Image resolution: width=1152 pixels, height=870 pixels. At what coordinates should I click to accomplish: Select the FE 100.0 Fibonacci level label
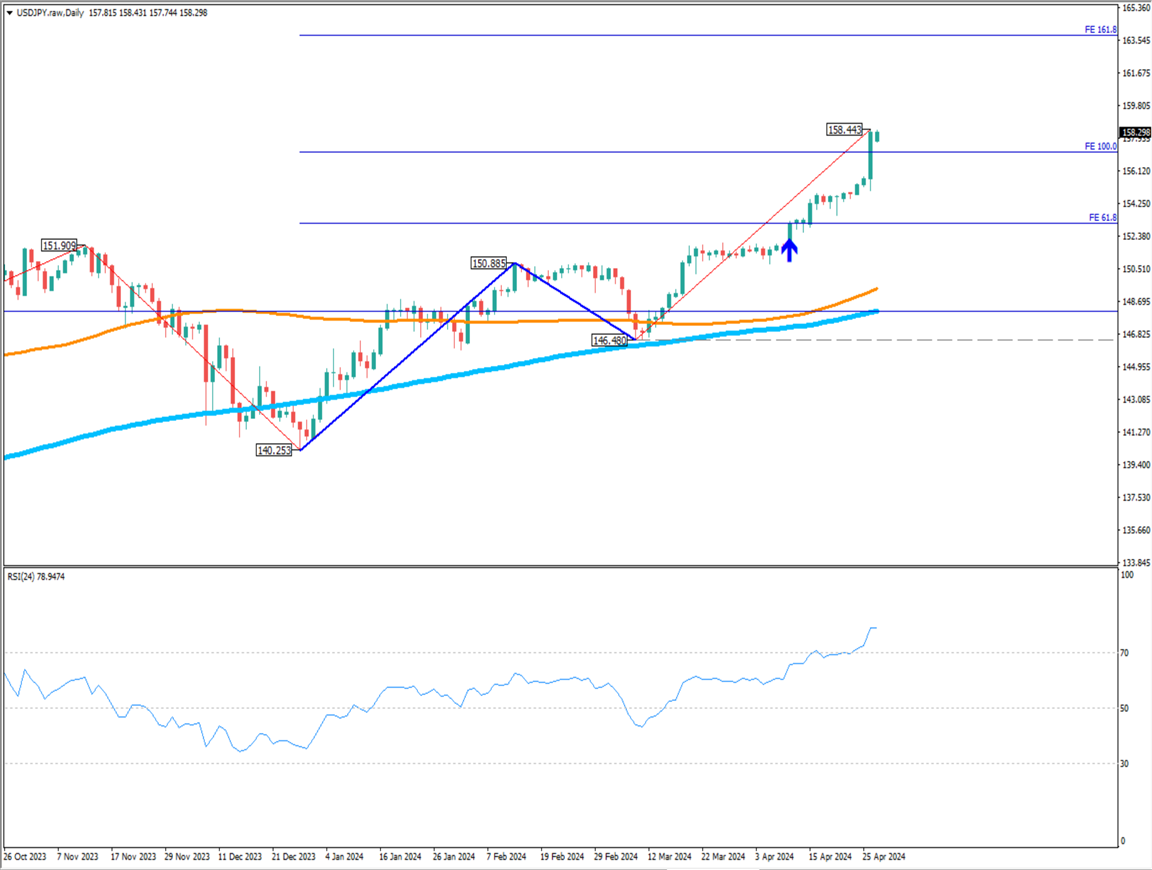(1100, 146)
